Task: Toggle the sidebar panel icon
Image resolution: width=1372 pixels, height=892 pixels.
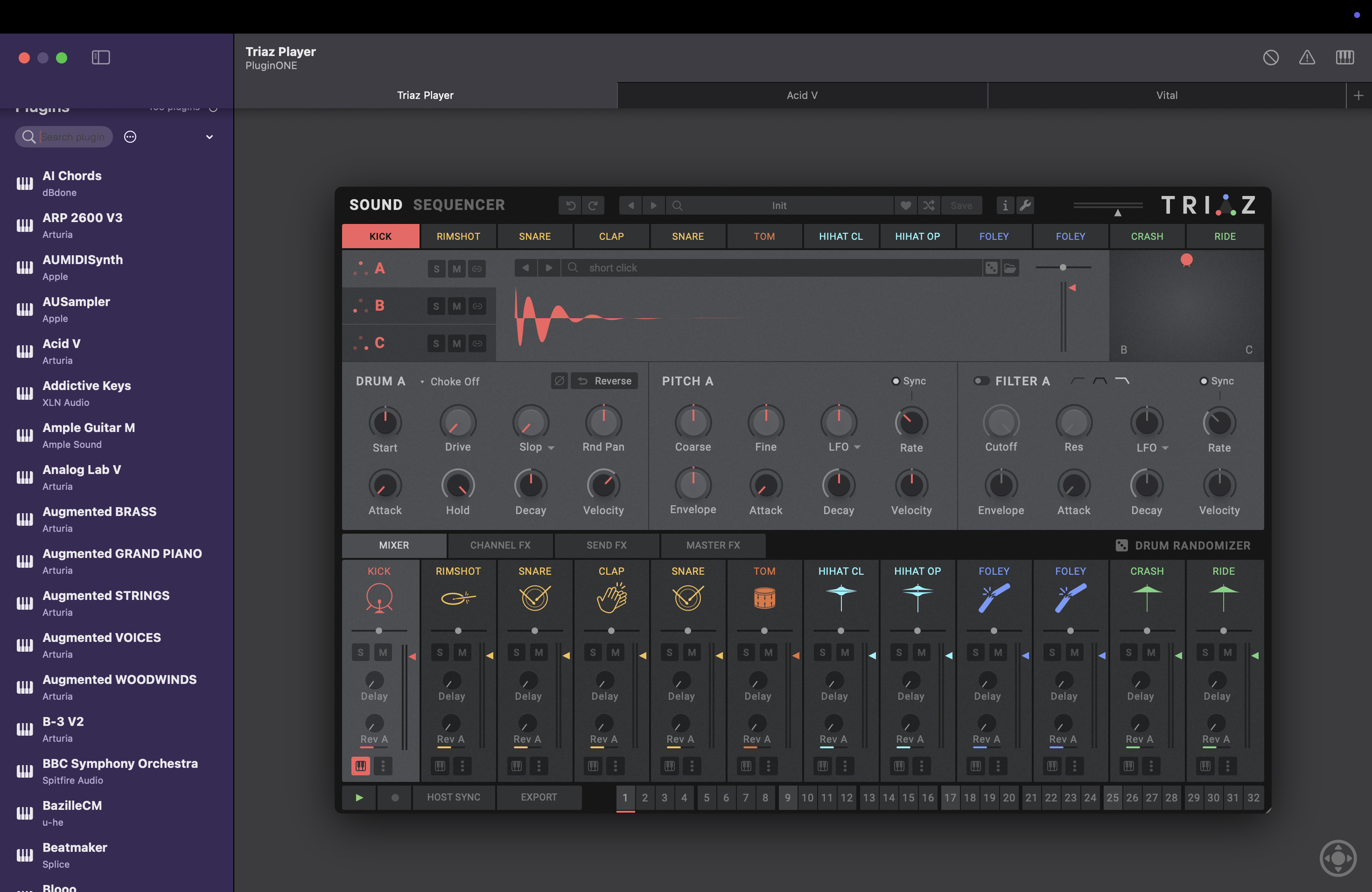Action: (x=101, y=58)
